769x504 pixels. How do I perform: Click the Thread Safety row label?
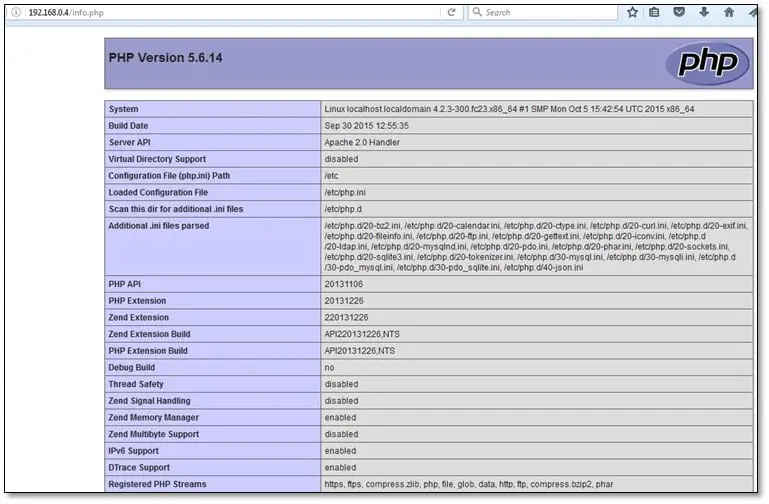pyautogui.click(x=138, y=384)
